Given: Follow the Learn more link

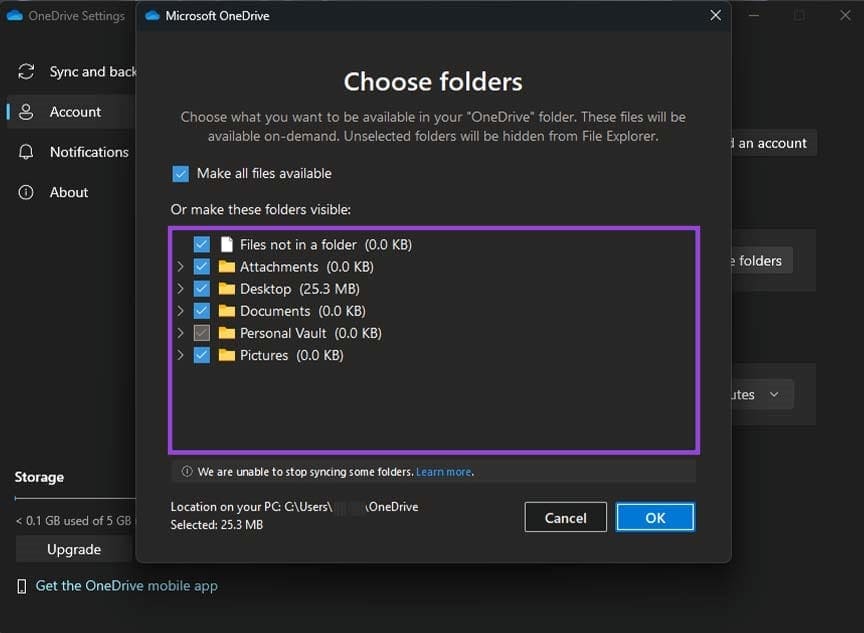Looking at the screenshot, I should click(x=444, y=472).
